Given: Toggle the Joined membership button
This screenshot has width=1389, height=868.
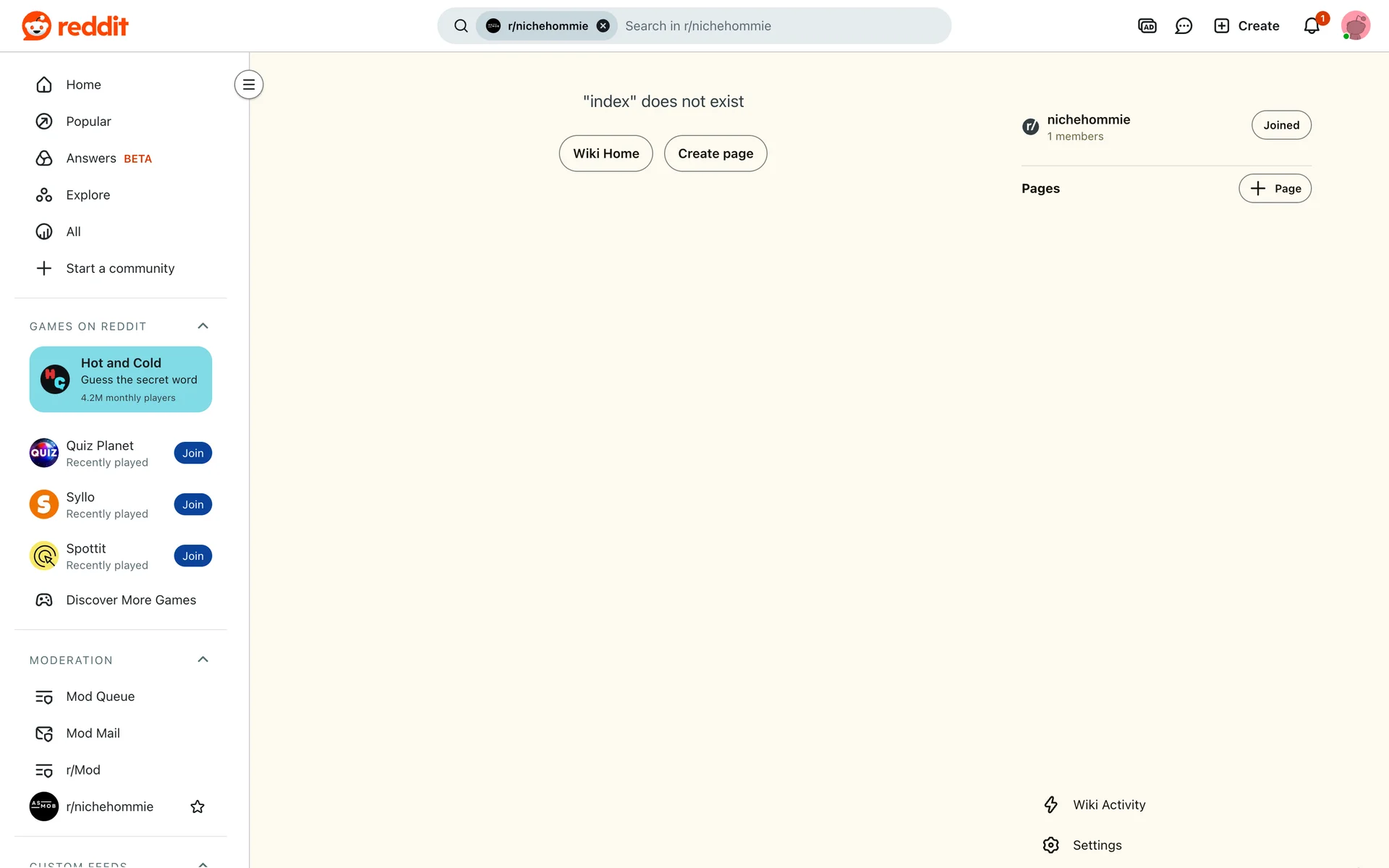Looking at the screenshot, I should 1280,125.
